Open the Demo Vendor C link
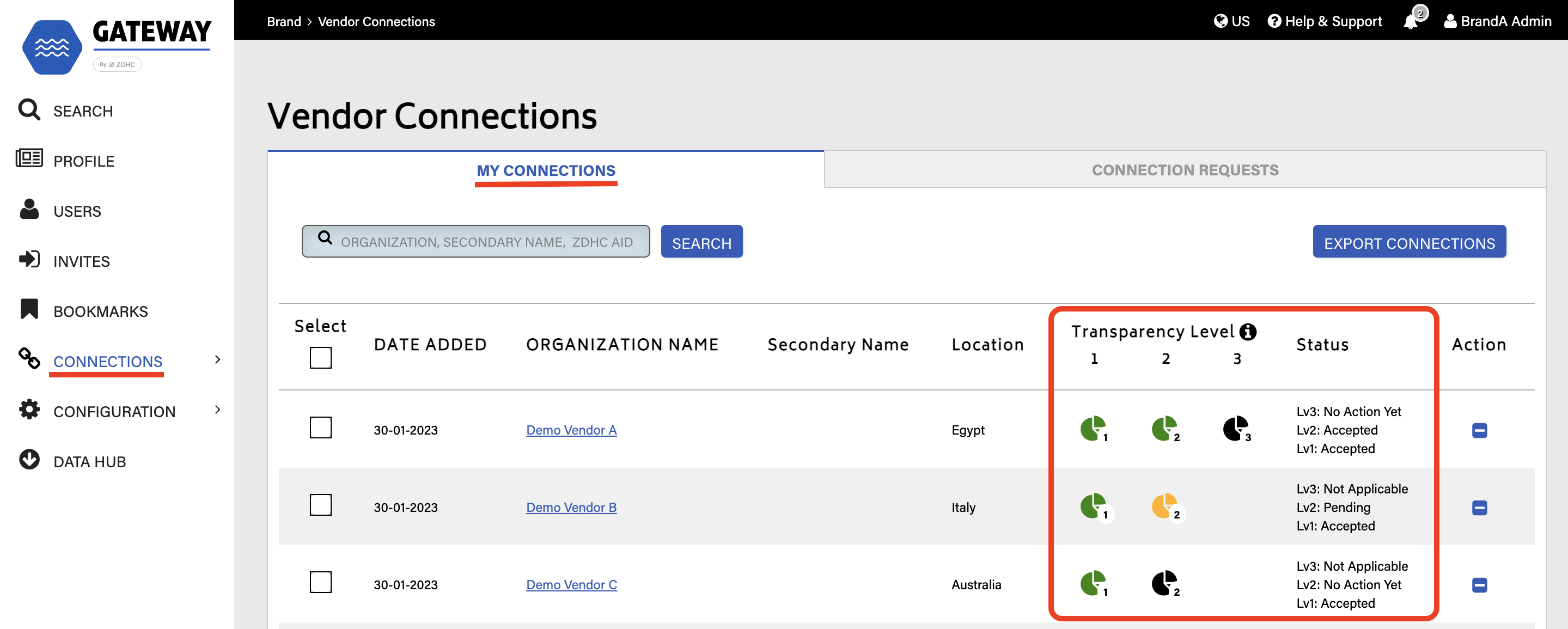The width and height of the screenshot is (1568, 629). [x=571, y=584]
